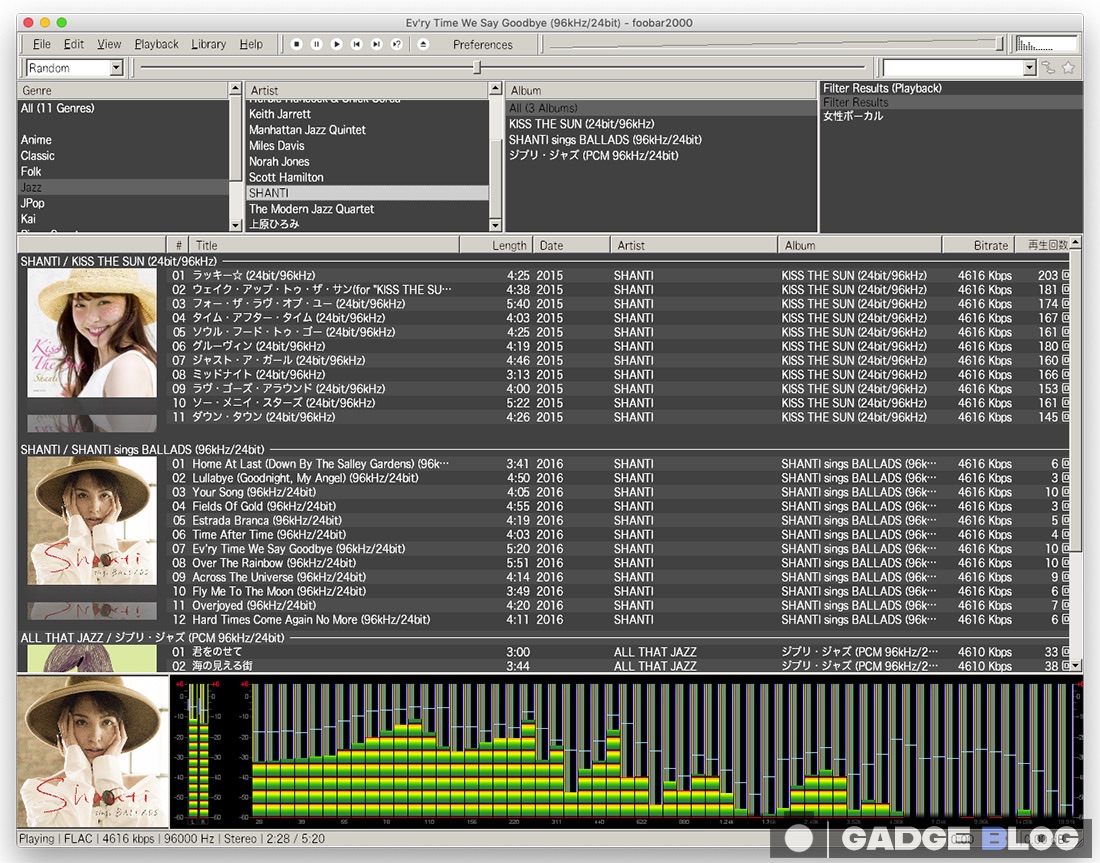
Task: Skip to previous track
Action: (356, 44)
